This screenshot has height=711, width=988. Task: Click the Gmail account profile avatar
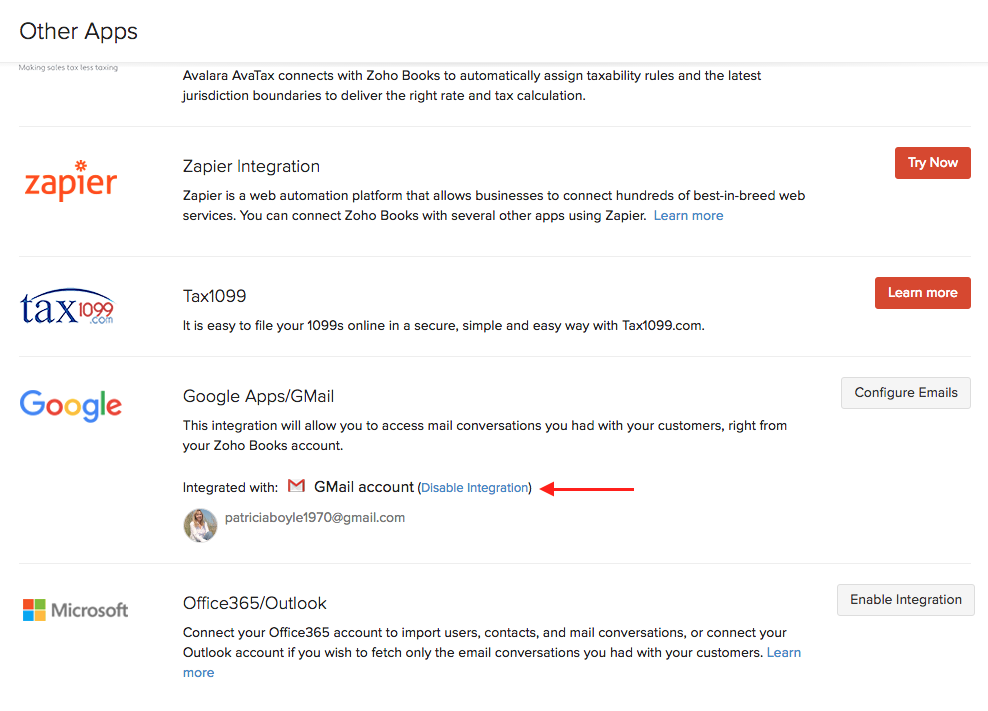click(200, 524)
